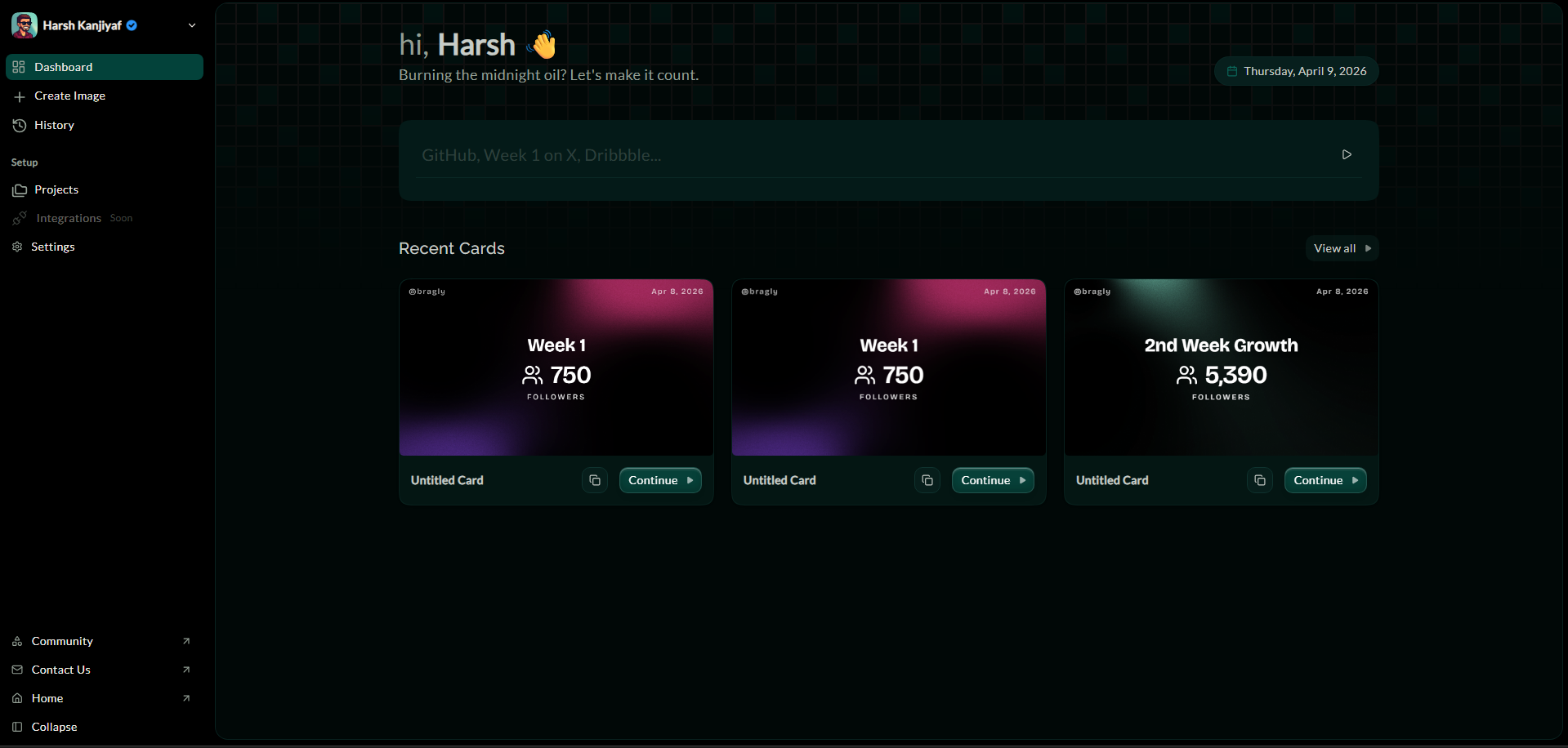Select the Dashboard icon in sidebar

pyautogui.click(x=19, y=67)
